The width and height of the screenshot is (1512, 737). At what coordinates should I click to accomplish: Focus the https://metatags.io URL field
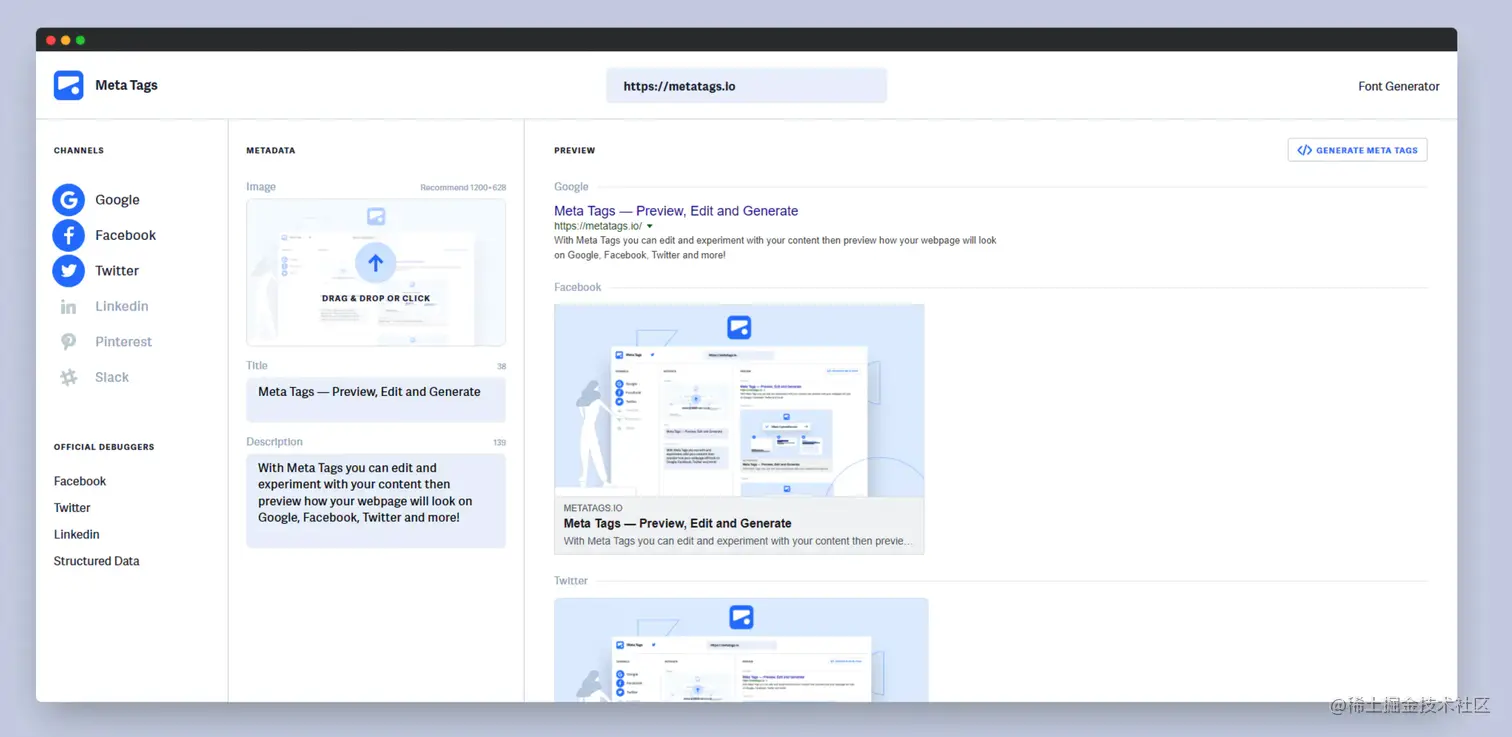(x=746, y=86)
